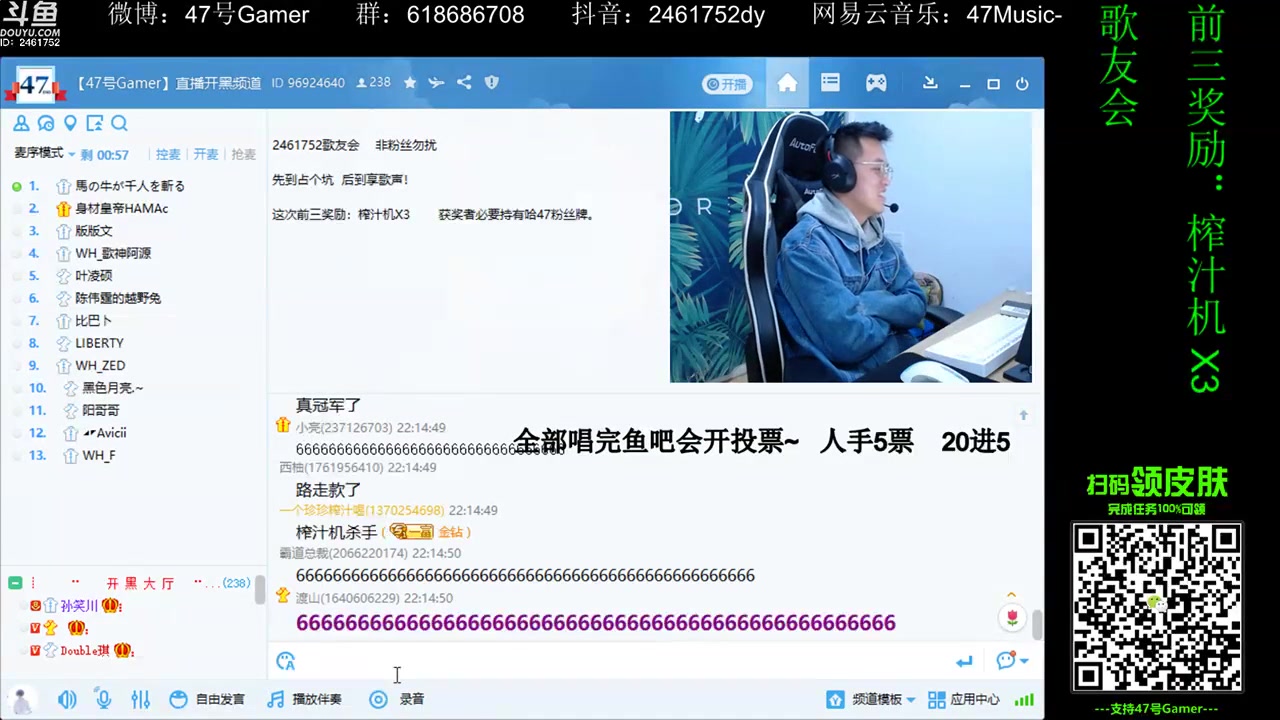
Task: Toggle the microphone icon
Action: [x=104, y=700]
